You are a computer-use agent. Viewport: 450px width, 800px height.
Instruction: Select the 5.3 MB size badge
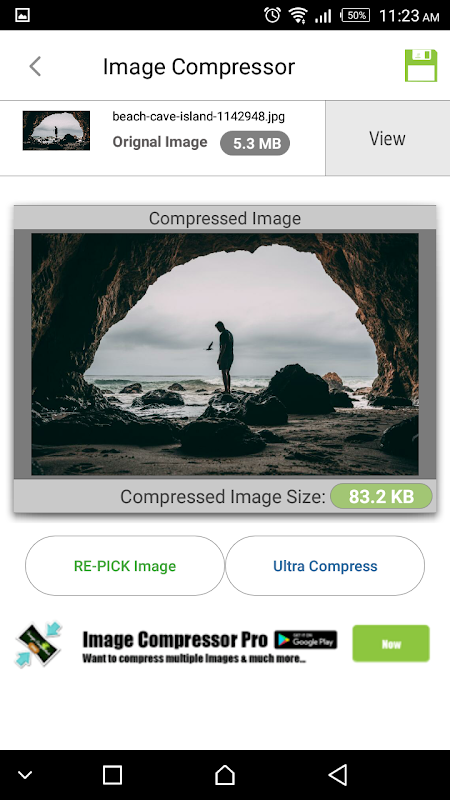[255, 143]
